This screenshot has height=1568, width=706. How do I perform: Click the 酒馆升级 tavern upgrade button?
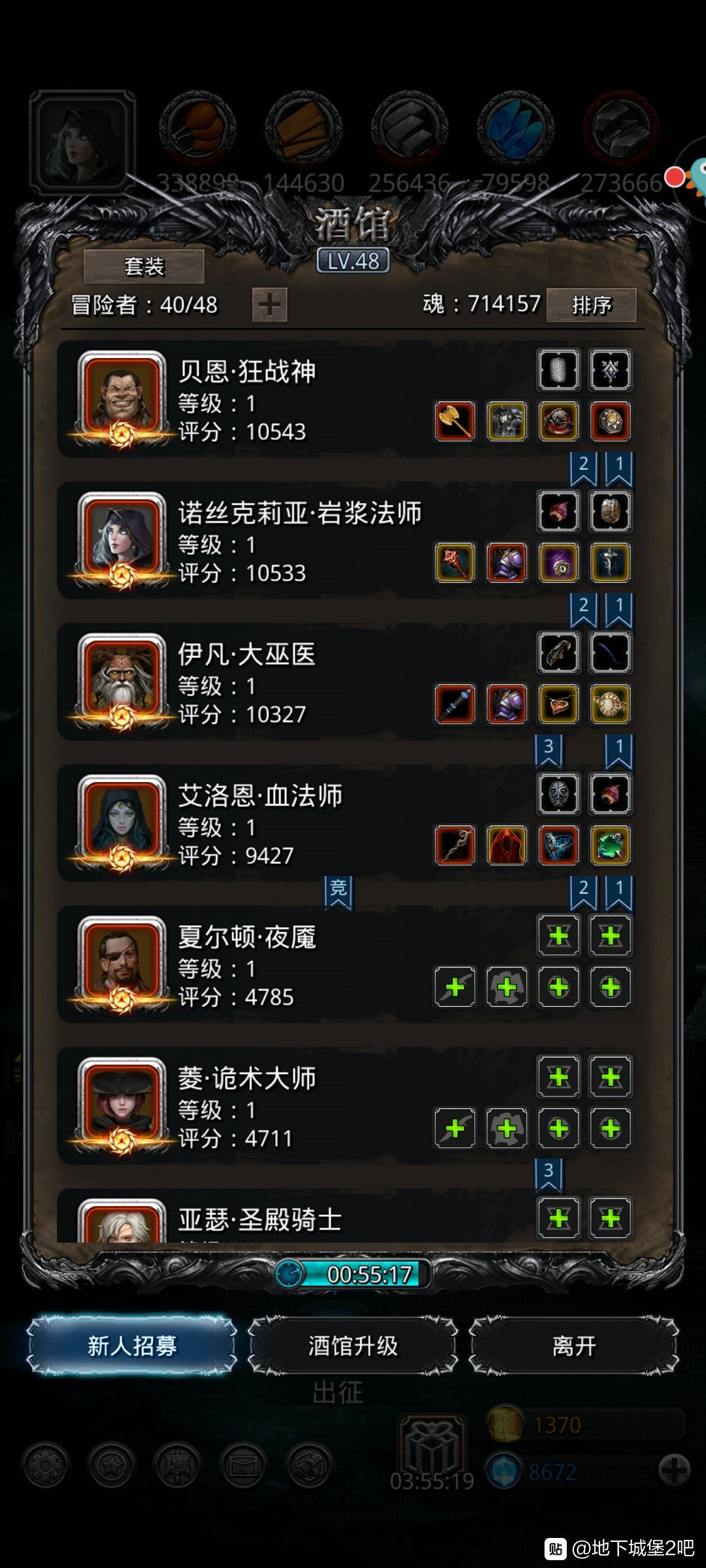coord(353,1346)
